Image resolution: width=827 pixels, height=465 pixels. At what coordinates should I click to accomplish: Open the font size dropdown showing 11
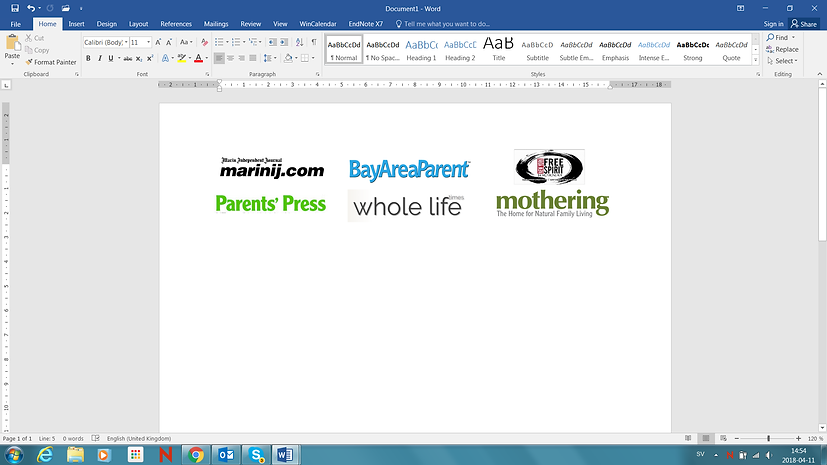click(148, 42)
